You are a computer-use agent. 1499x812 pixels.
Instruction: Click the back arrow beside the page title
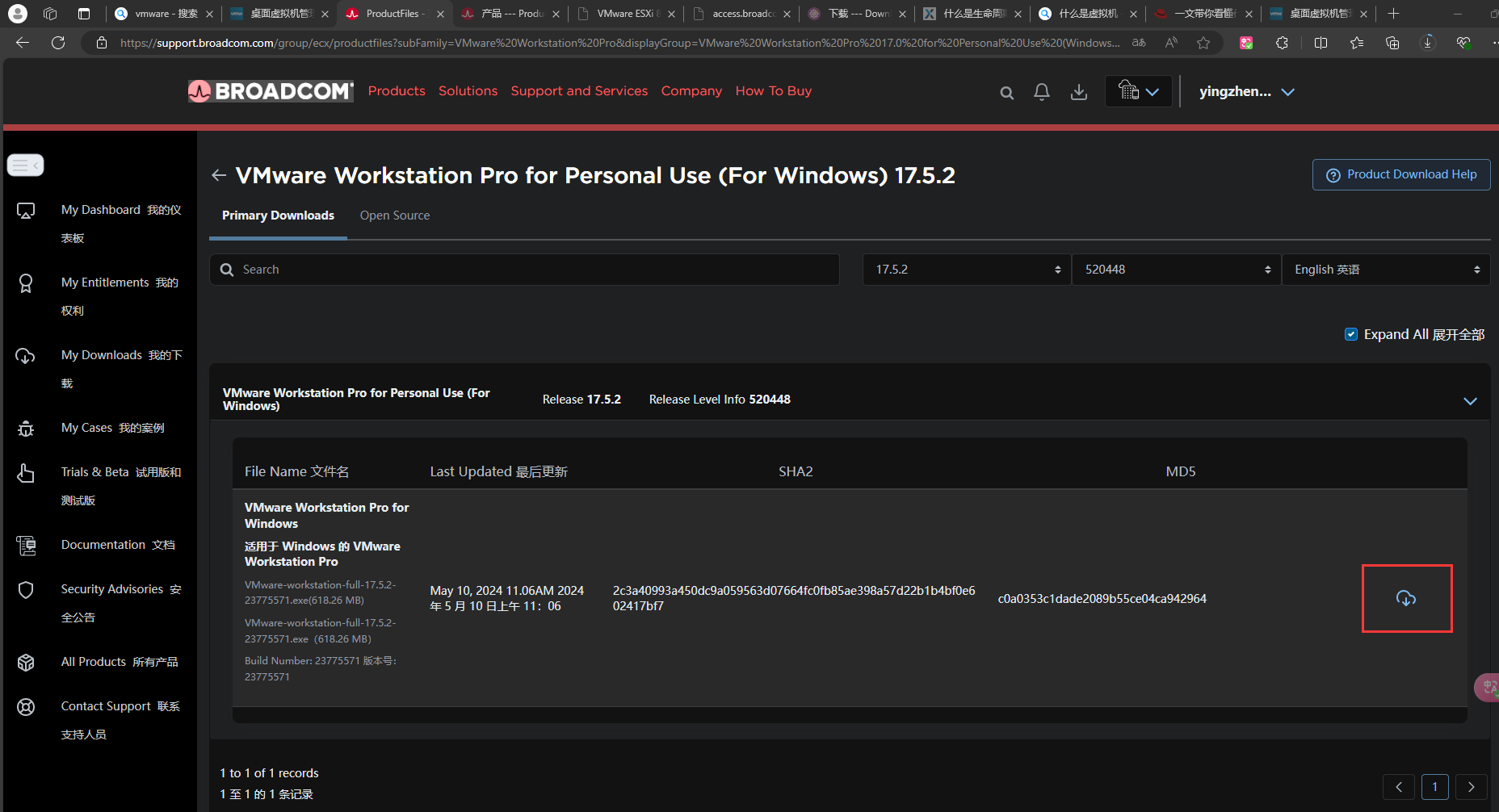click(x=218, y=175)
